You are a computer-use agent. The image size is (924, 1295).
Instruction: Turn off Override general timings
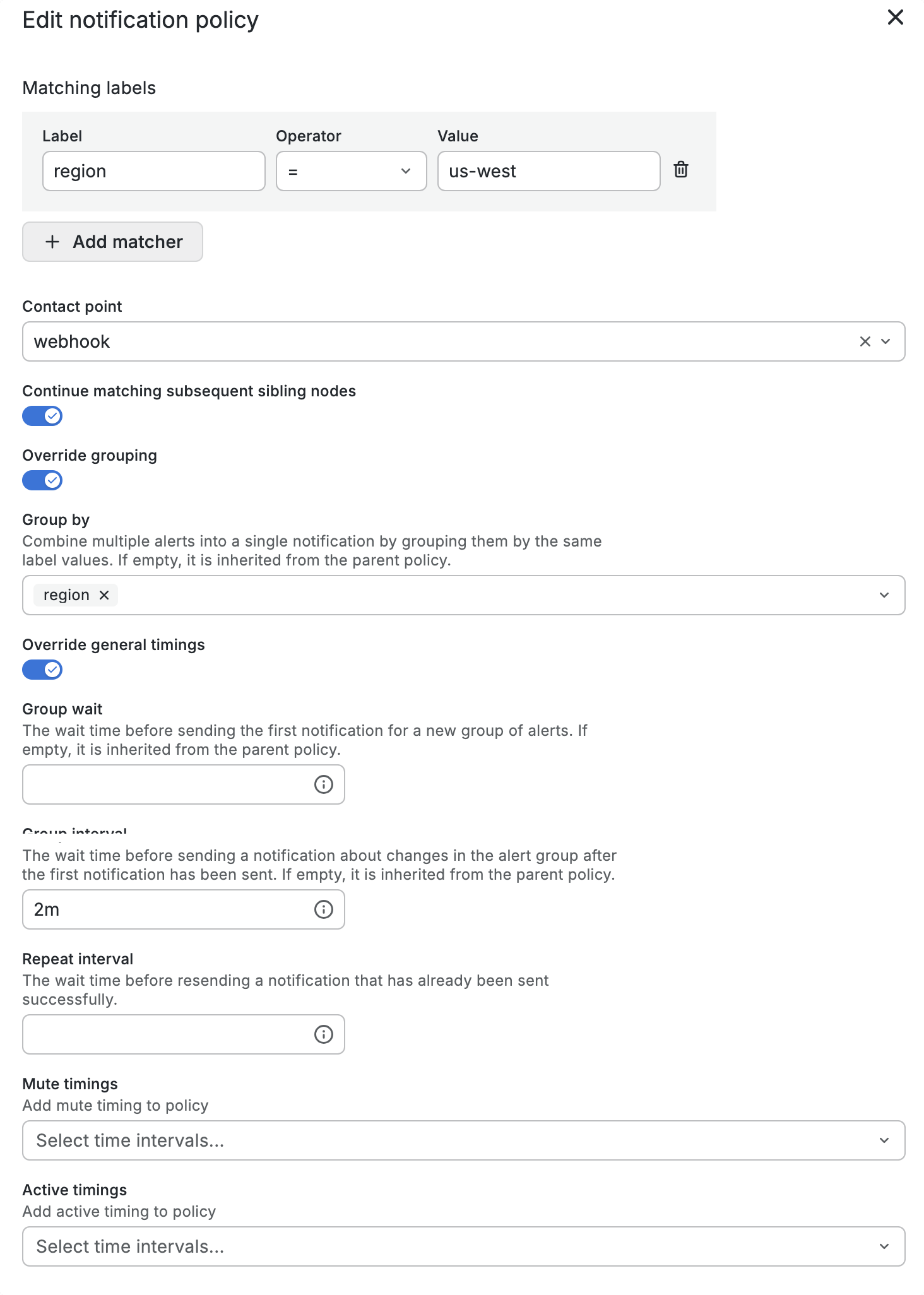pos(42,670)
